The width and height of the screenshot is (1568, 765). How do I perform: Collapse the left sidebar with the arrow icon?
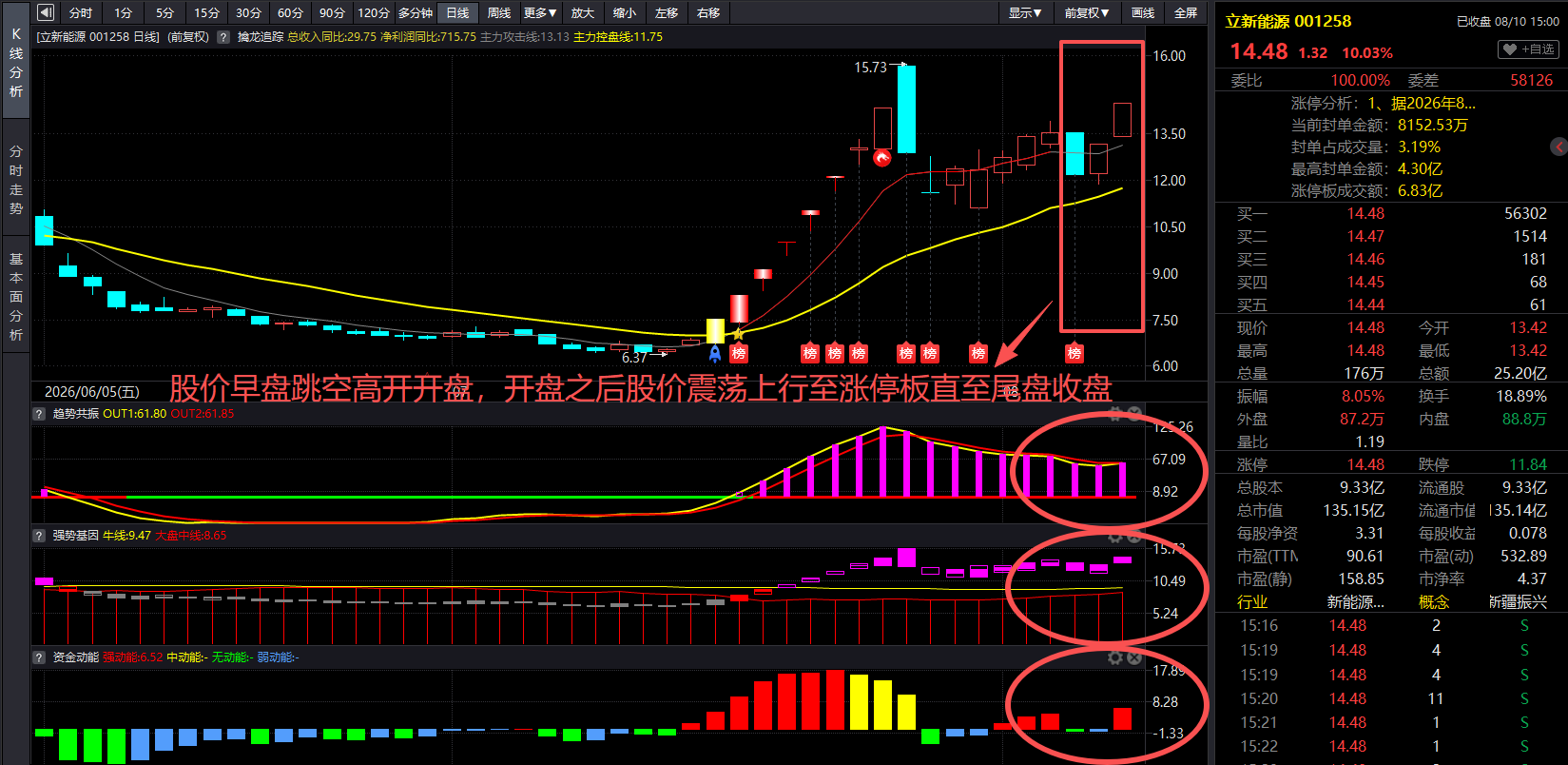coord(45,12)
